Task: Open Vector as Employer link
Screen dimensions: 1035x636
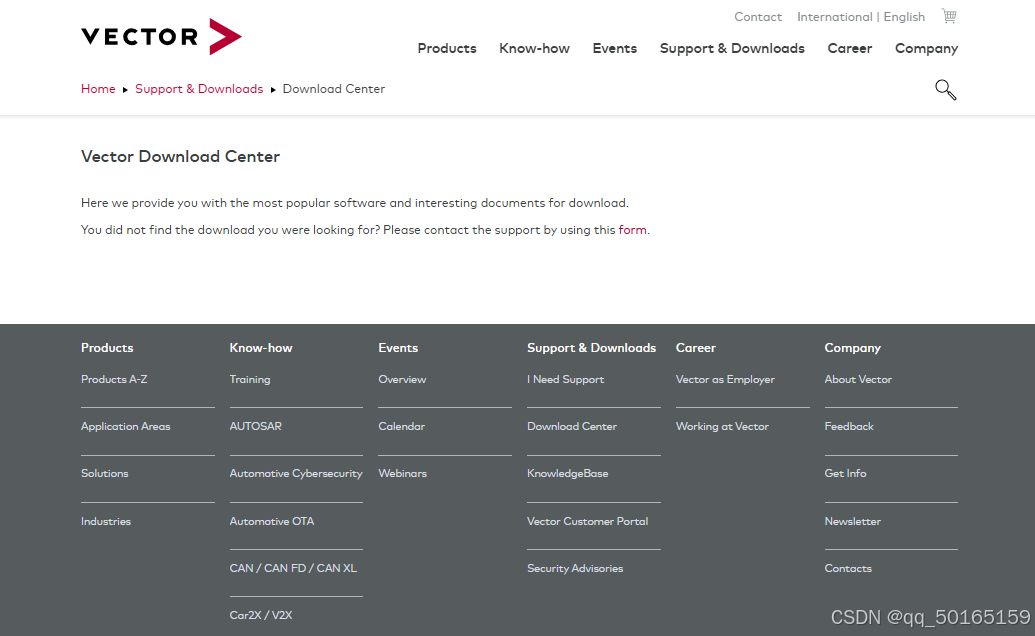Action: point(725,379)
